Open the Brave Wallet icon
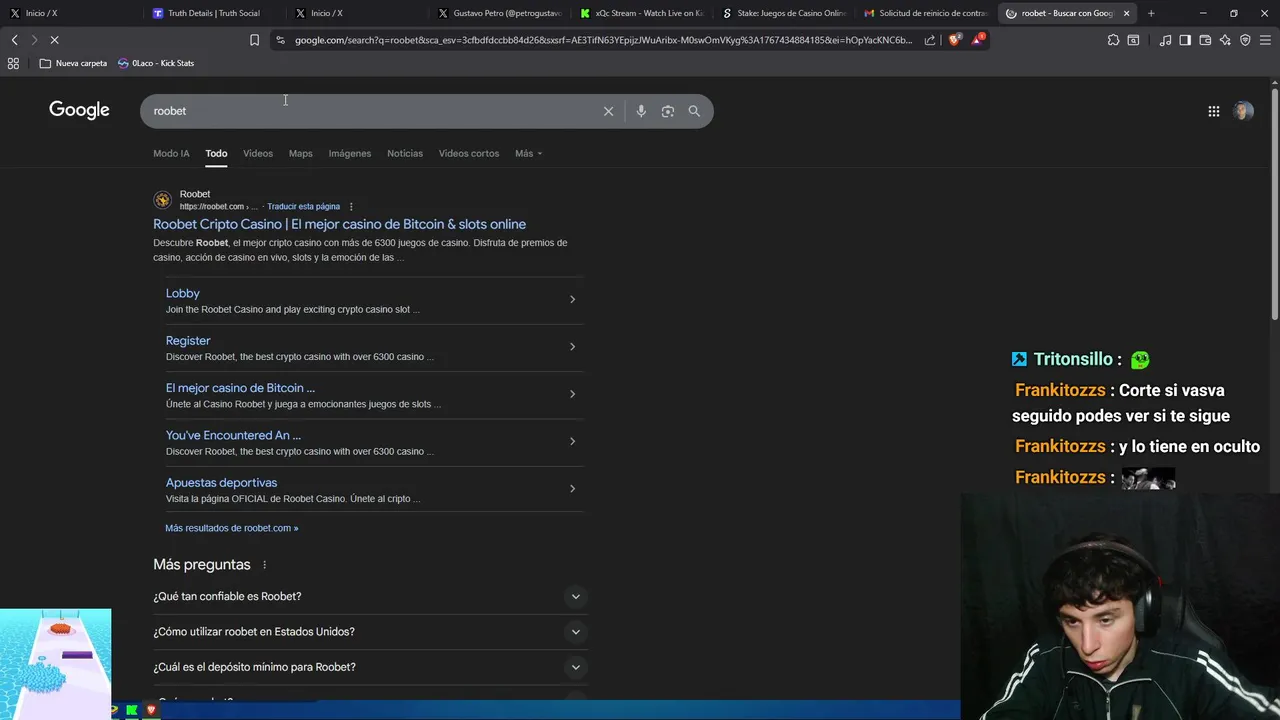The image size is (1280, 720). 1205,40
